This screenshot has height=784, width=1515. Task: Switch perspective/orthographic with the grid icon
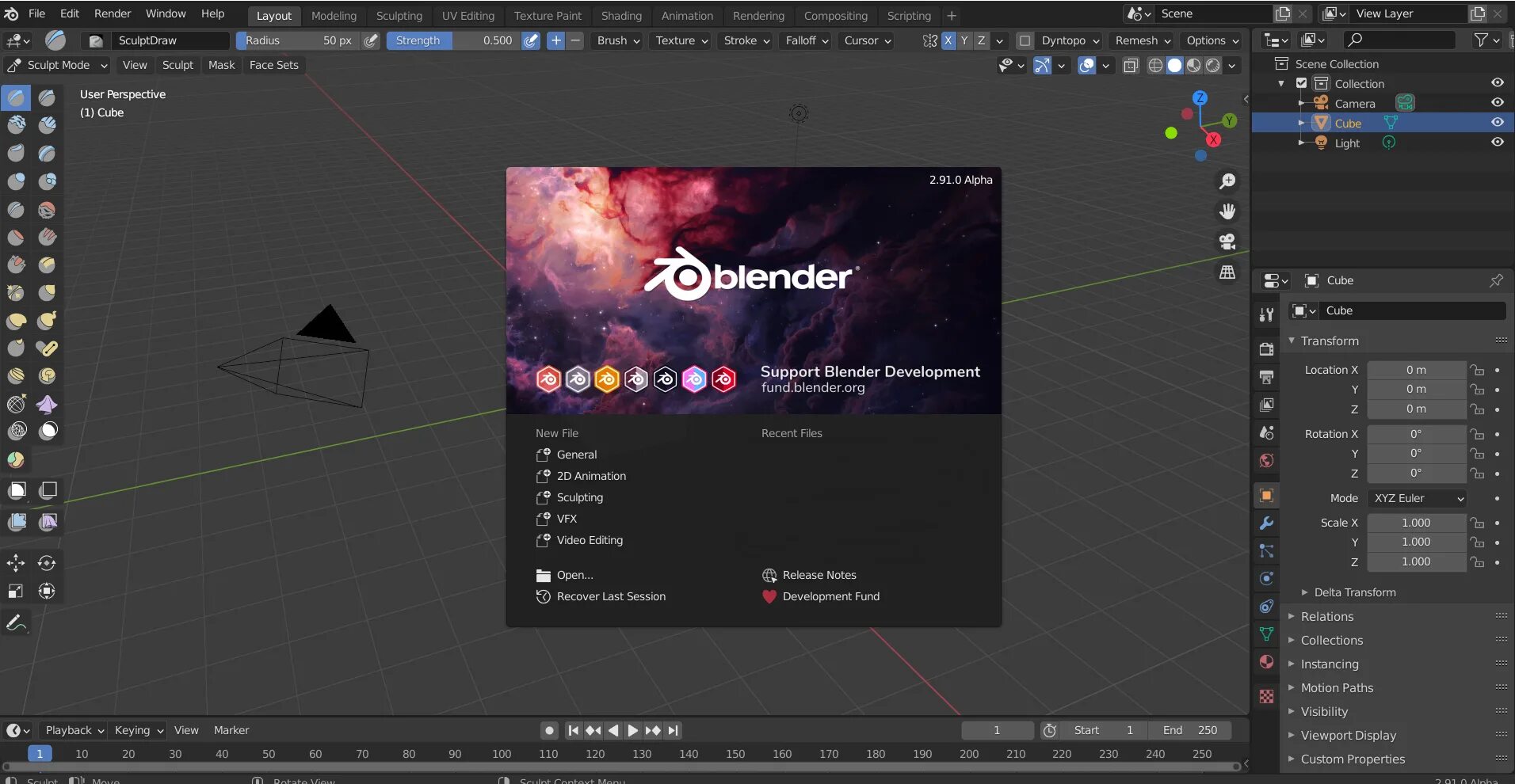(1227, 272)
